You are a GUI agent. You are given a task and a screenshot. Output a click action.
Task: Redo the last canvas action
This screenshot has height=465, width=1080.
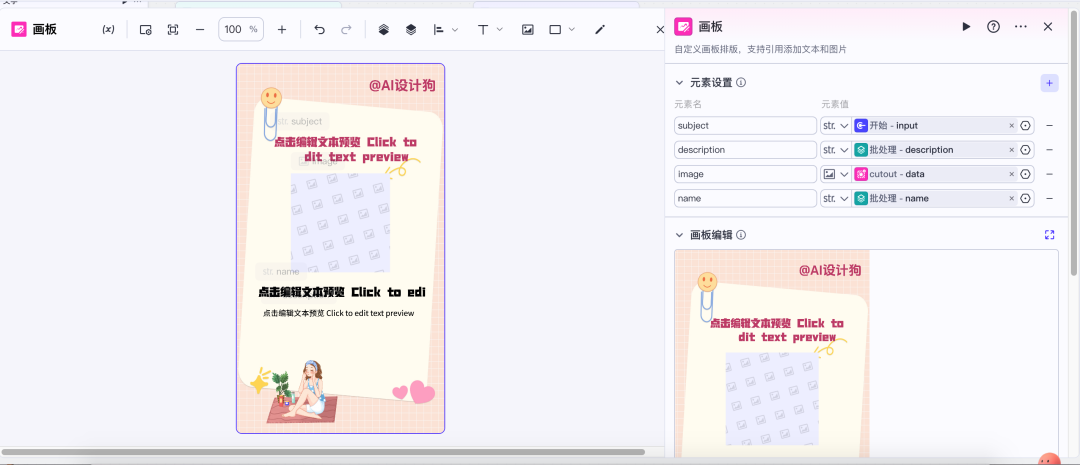click(346, 30)
